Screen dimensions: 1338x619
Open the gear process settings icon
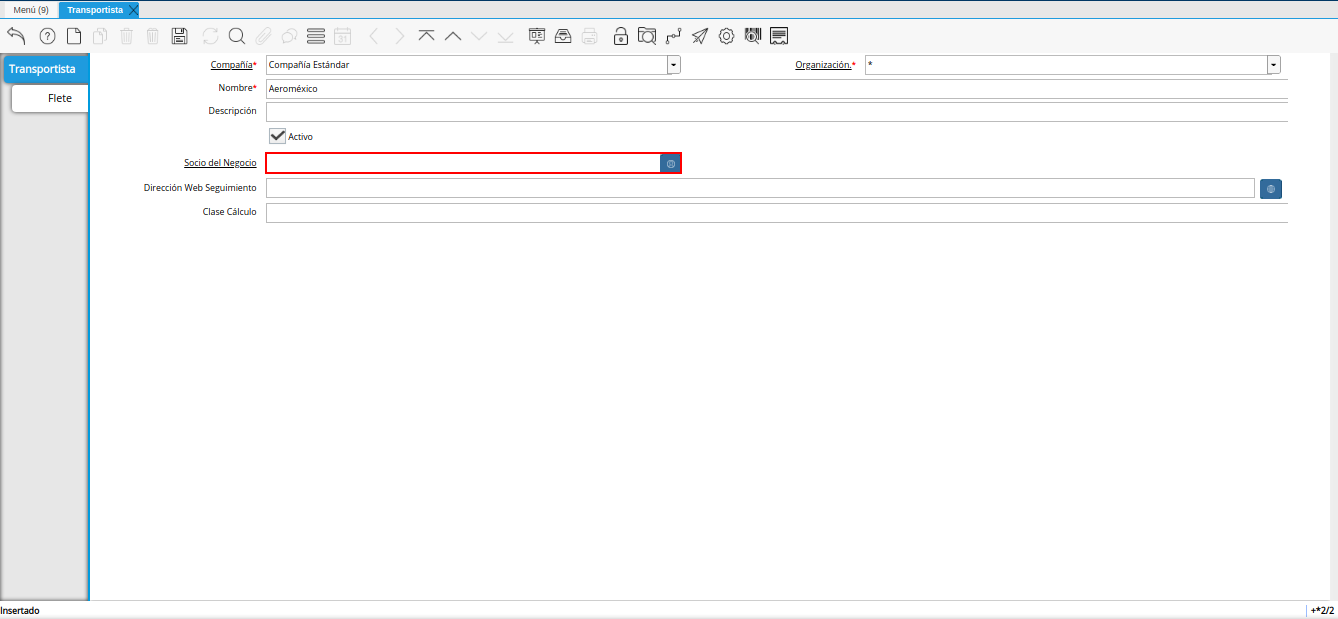point(726,36)
